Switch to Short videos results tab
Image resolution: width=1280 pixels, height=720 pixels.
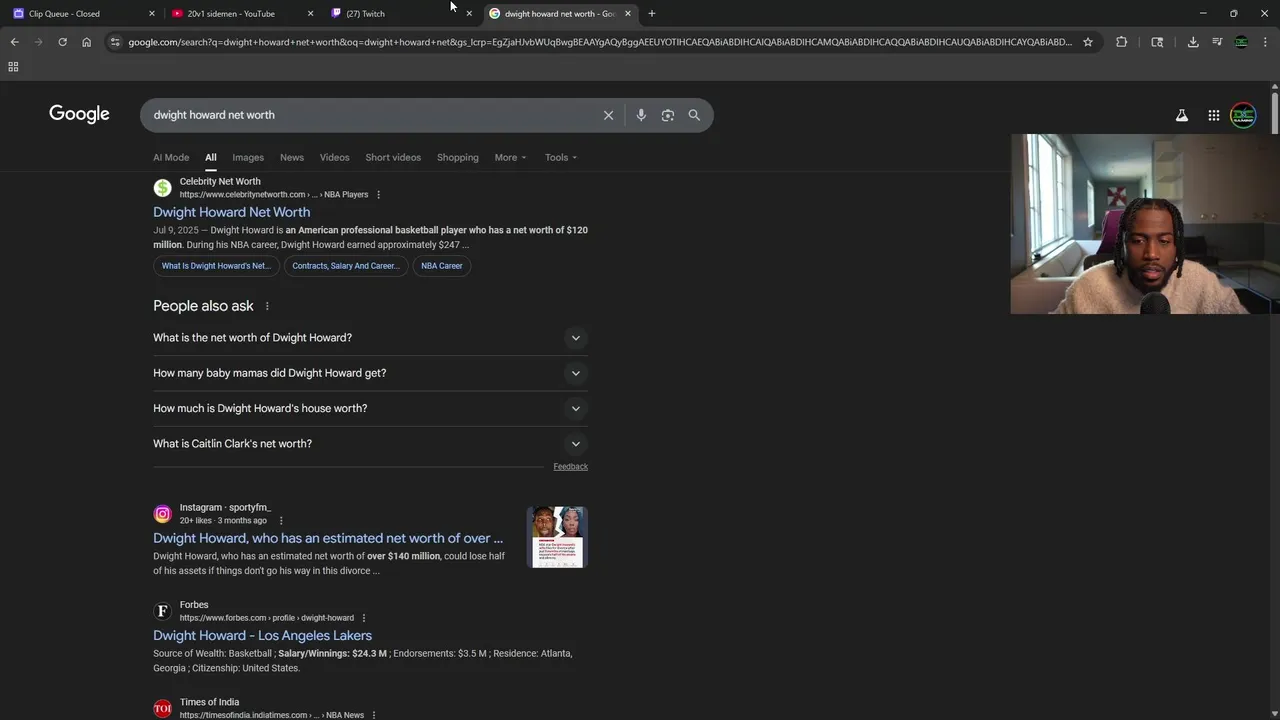pyautogui.click(x=393, y=157)
